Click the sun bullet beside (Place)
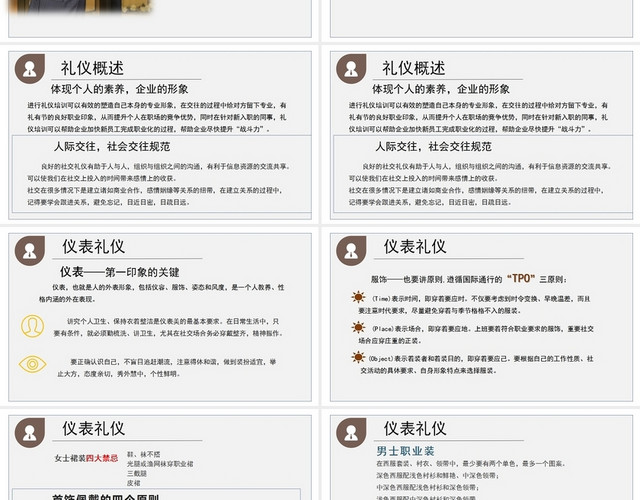The height and width of the screenshot is (500, 640). [x=358, y=327]
